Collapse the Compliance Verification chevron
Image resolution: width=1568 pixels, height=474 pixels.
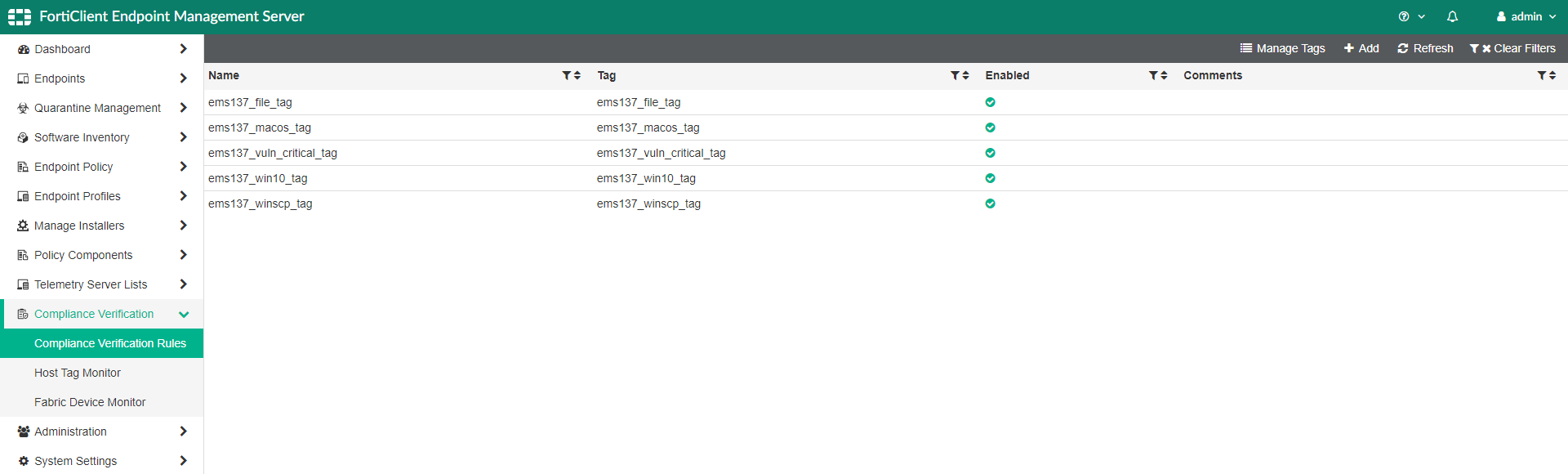pyautogui.click(x=184, y=314)
